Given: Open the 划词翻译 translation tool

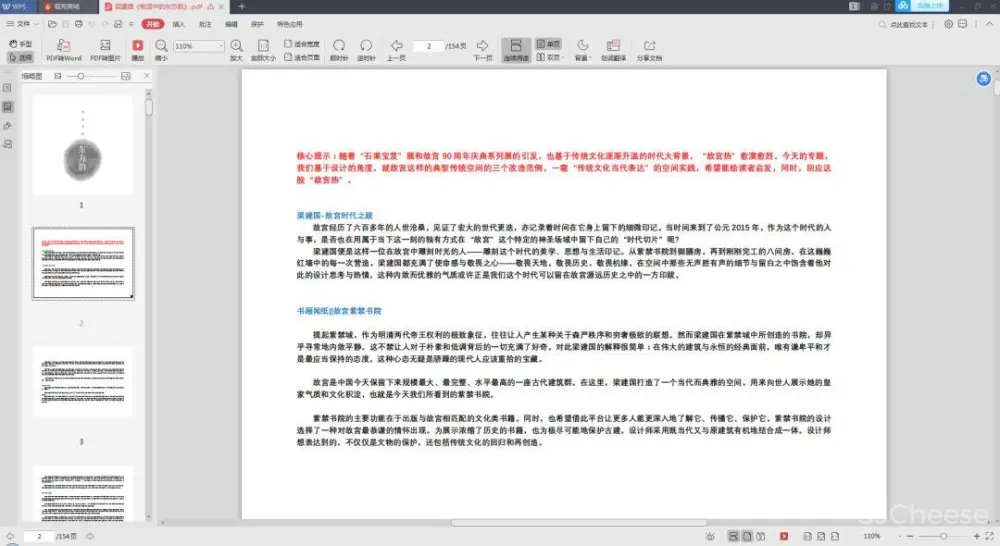Looking at the screenshot, I should click(613, 47).
